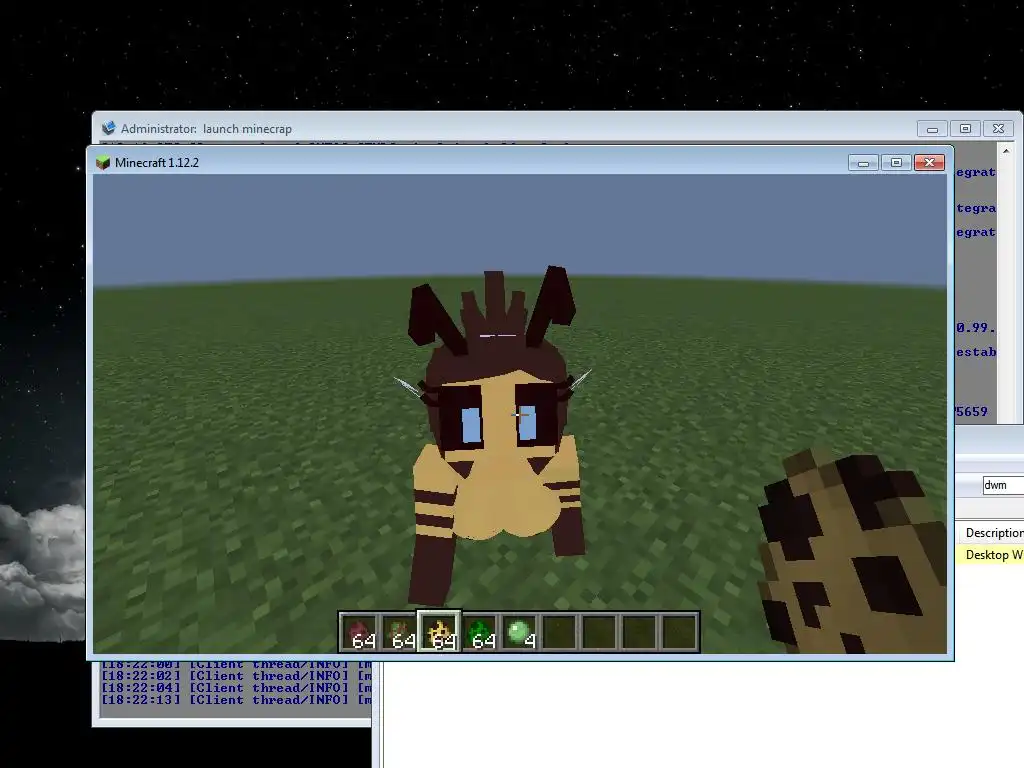
Task: Select the highlighted Desktop W row
Action: coord(991,554)
